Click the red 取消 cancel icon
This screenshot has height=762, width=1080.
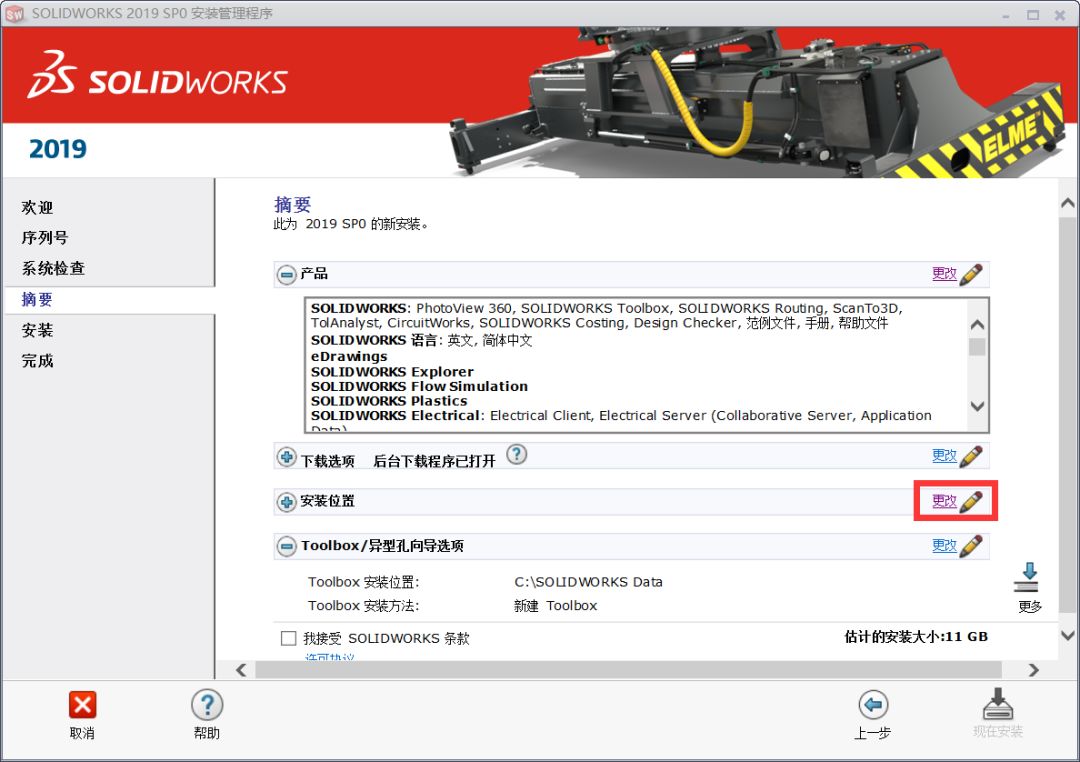coord(82,705)
